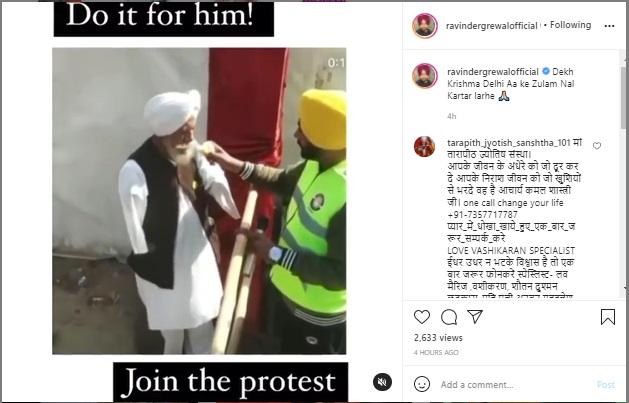Focus the Add a comment field

pyautogui.click(x=514, y=385)
